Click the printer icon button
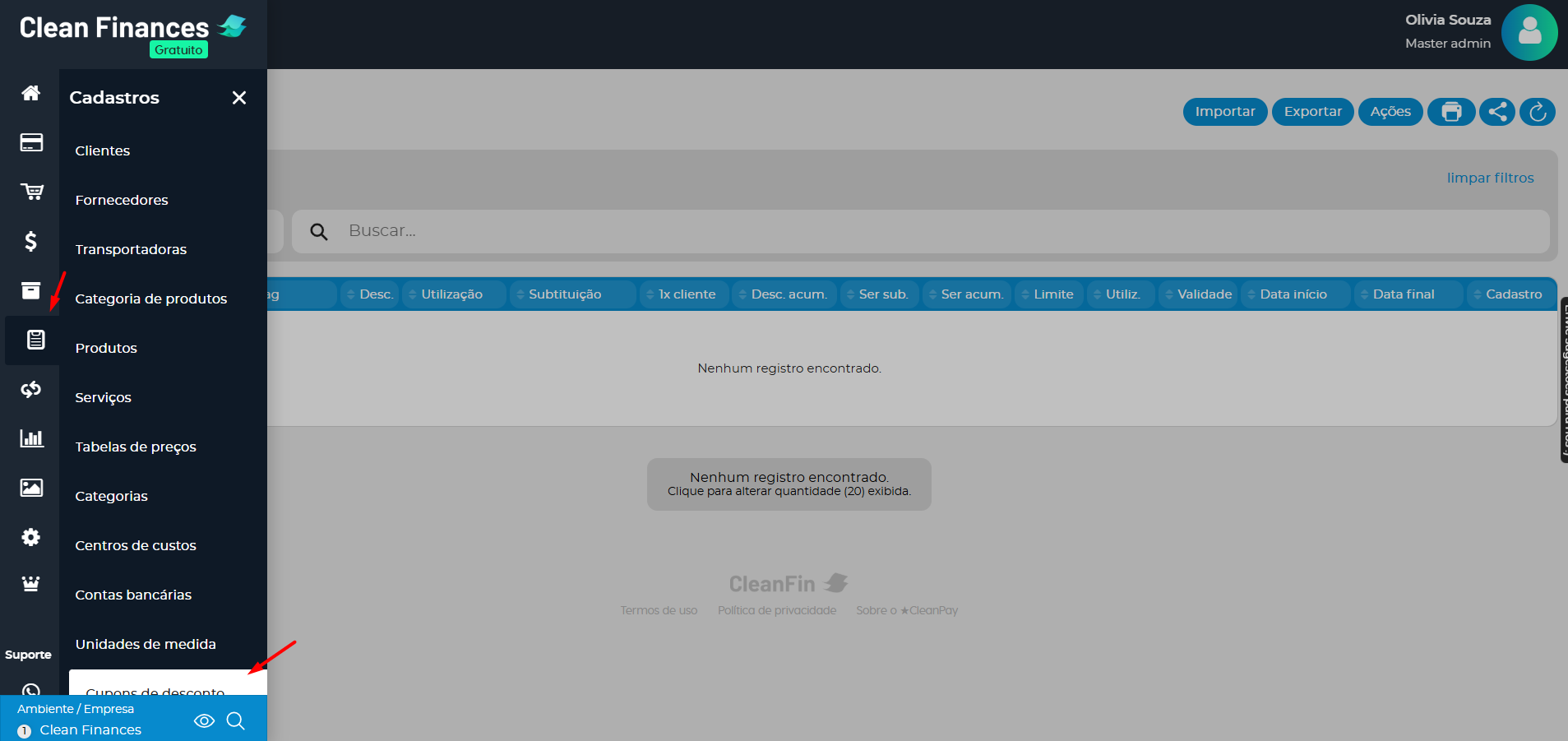This screenshot has height=741, width=1568. pos(1451,112)
